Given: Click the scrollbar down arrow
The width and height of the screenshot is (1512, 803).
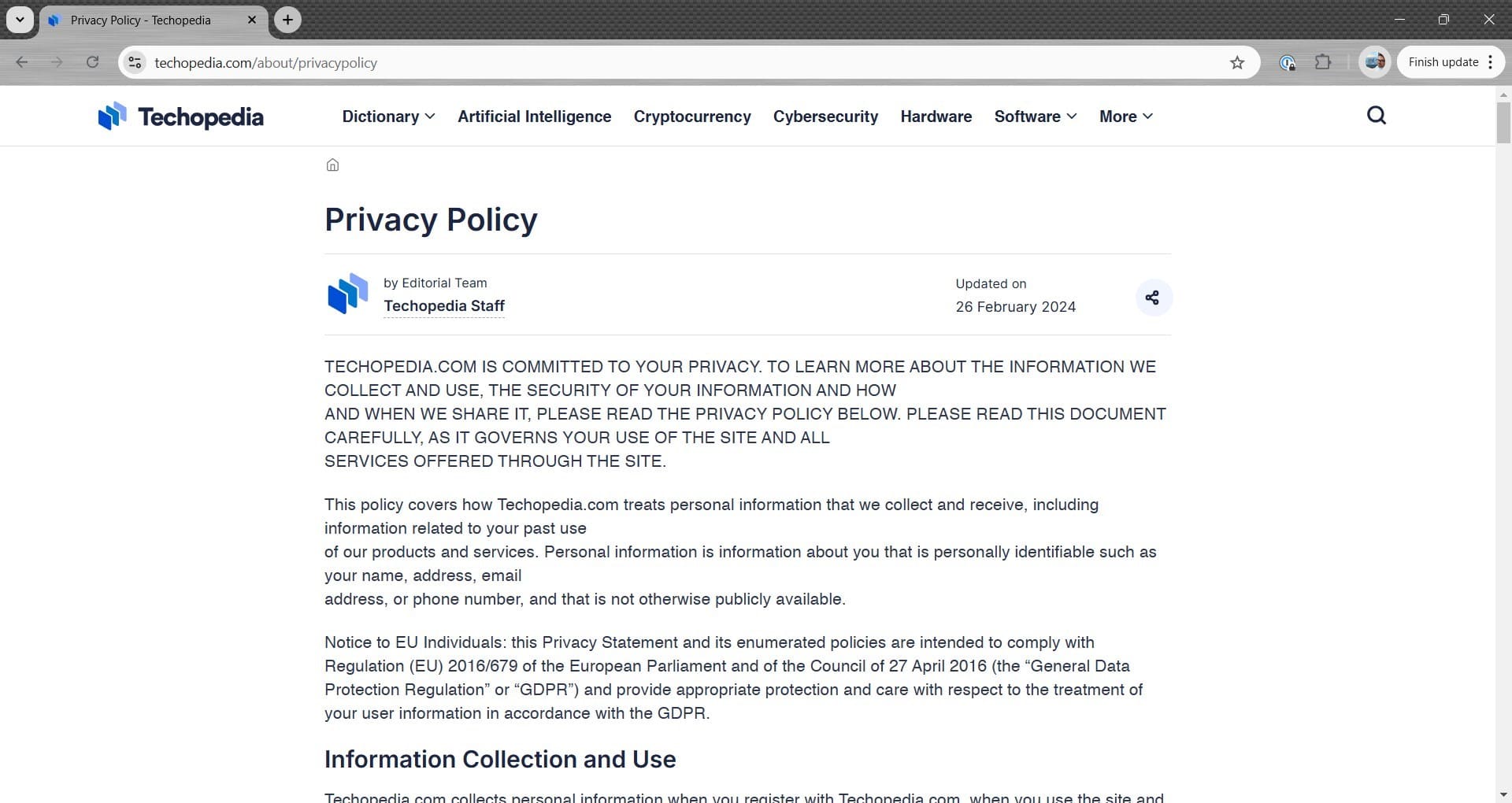Looking at the screenshot, I should 1503,795.
